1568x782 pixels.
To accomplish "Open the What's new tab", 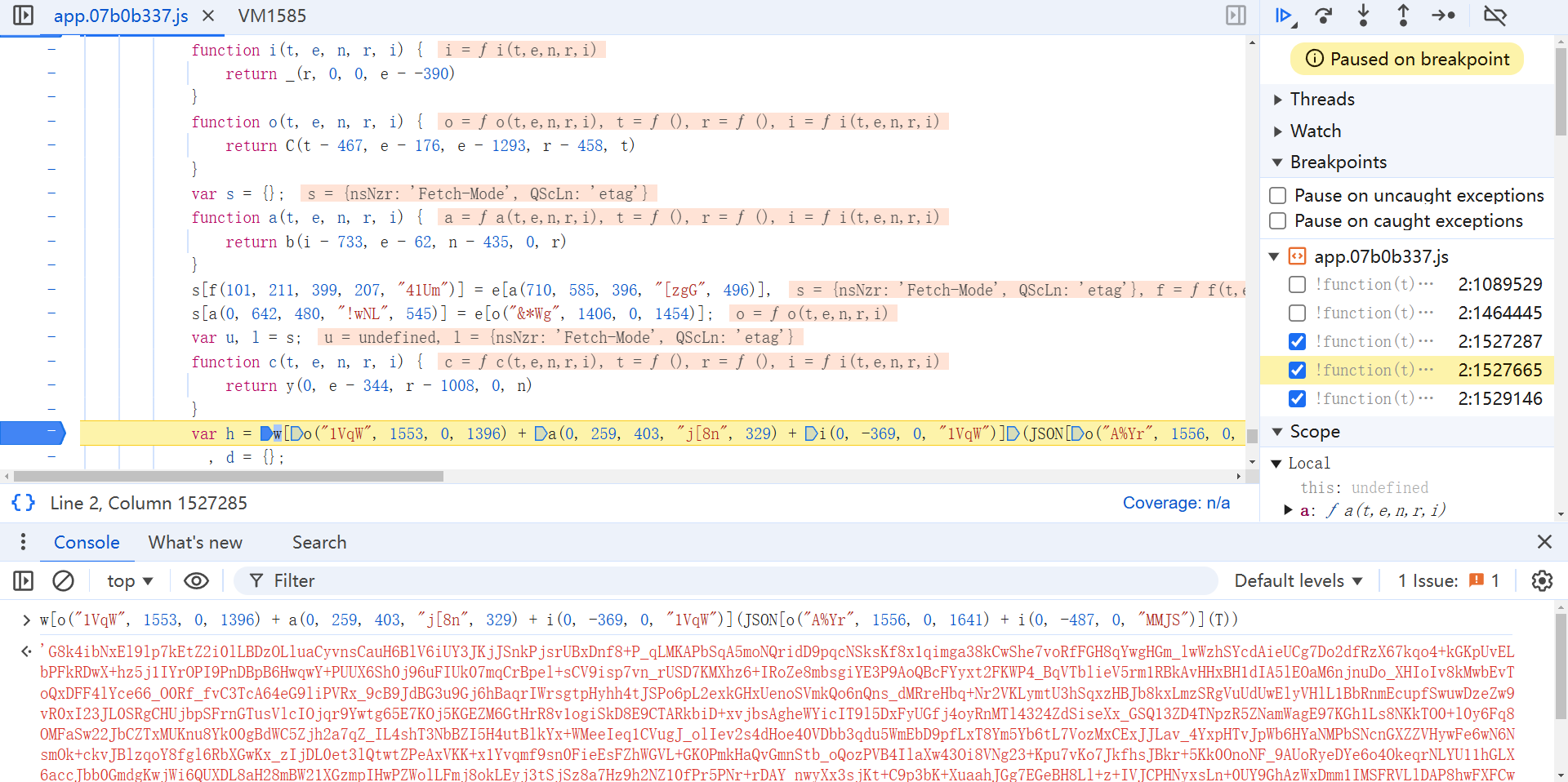I will (x=195, y=542).
